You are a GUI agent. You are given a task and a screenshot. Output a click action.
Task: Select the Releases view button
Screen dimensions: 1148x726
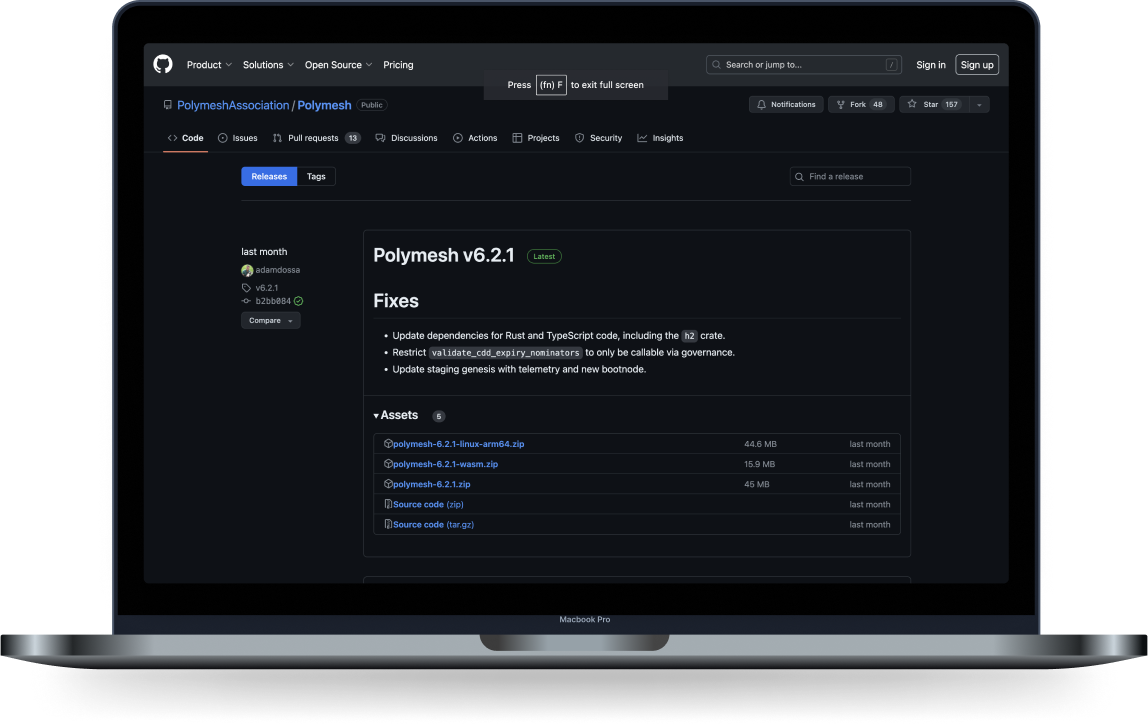pos(269,176)
